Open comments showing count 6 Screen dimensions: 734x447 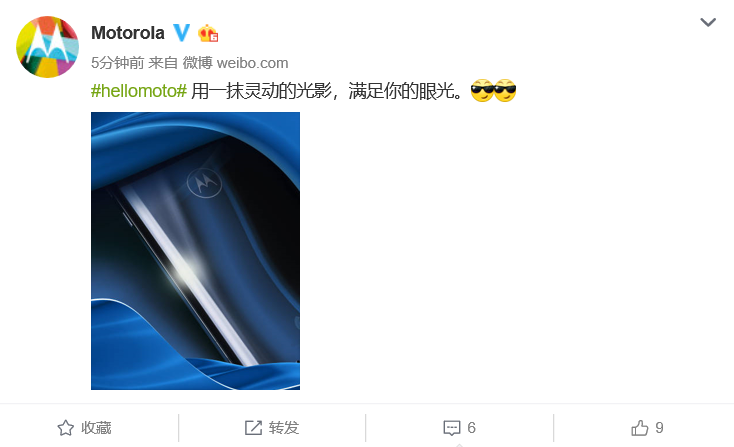[471, 428]
